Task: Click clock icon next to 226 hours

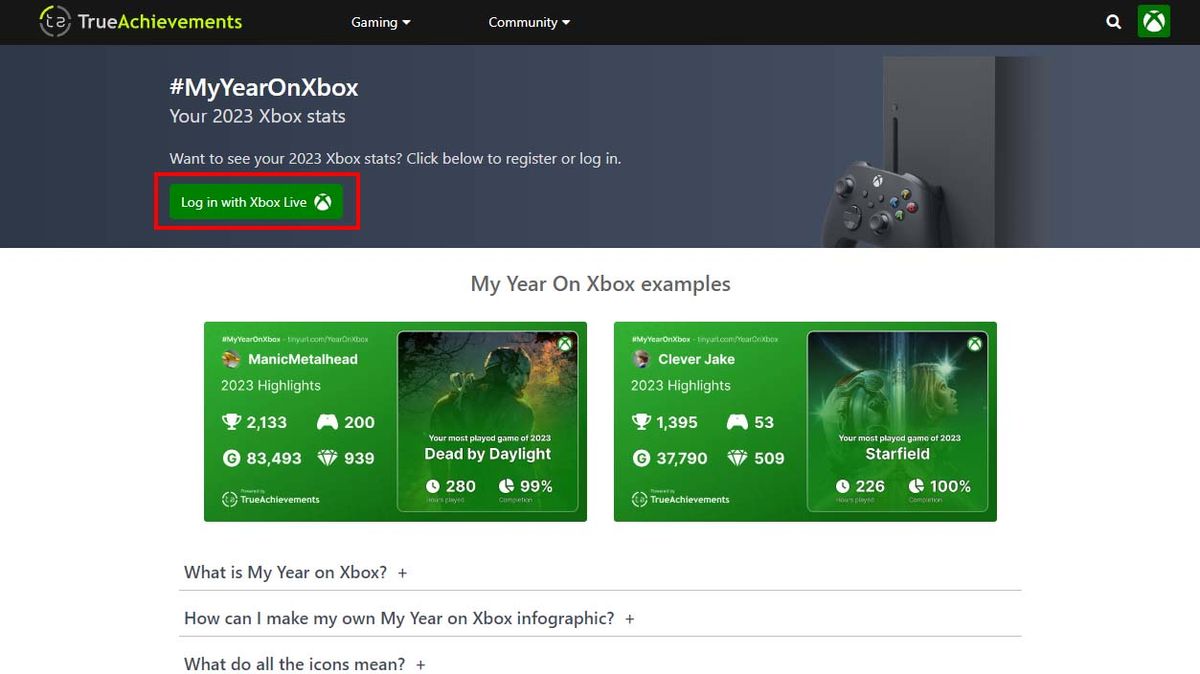Action: [x=843, y=487]
